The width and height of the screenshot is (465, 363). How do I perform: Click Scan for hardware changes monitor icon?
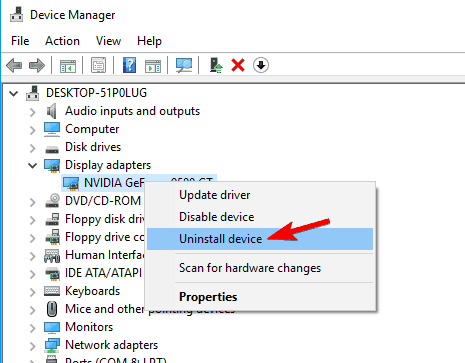(184, 65)
